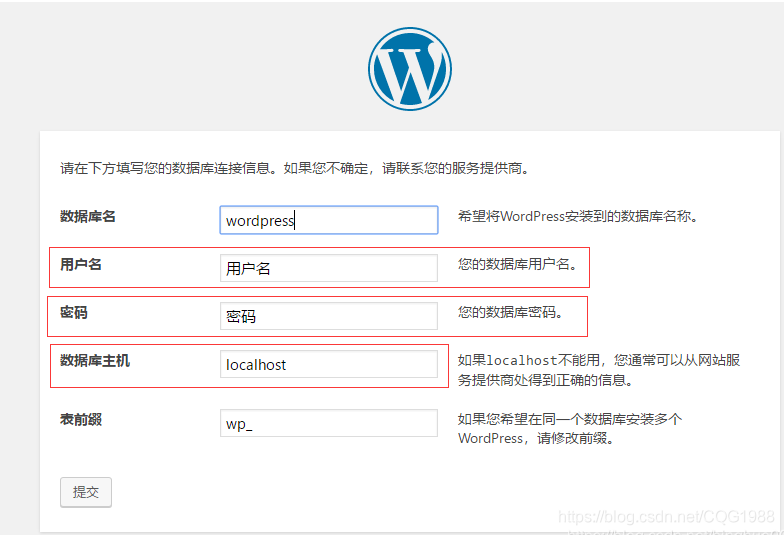Image resolution: width=784 pixels, height=535 pixels.
Task: Click the 密码 input field
Action: pyautogui.click(x=329, y=316)
